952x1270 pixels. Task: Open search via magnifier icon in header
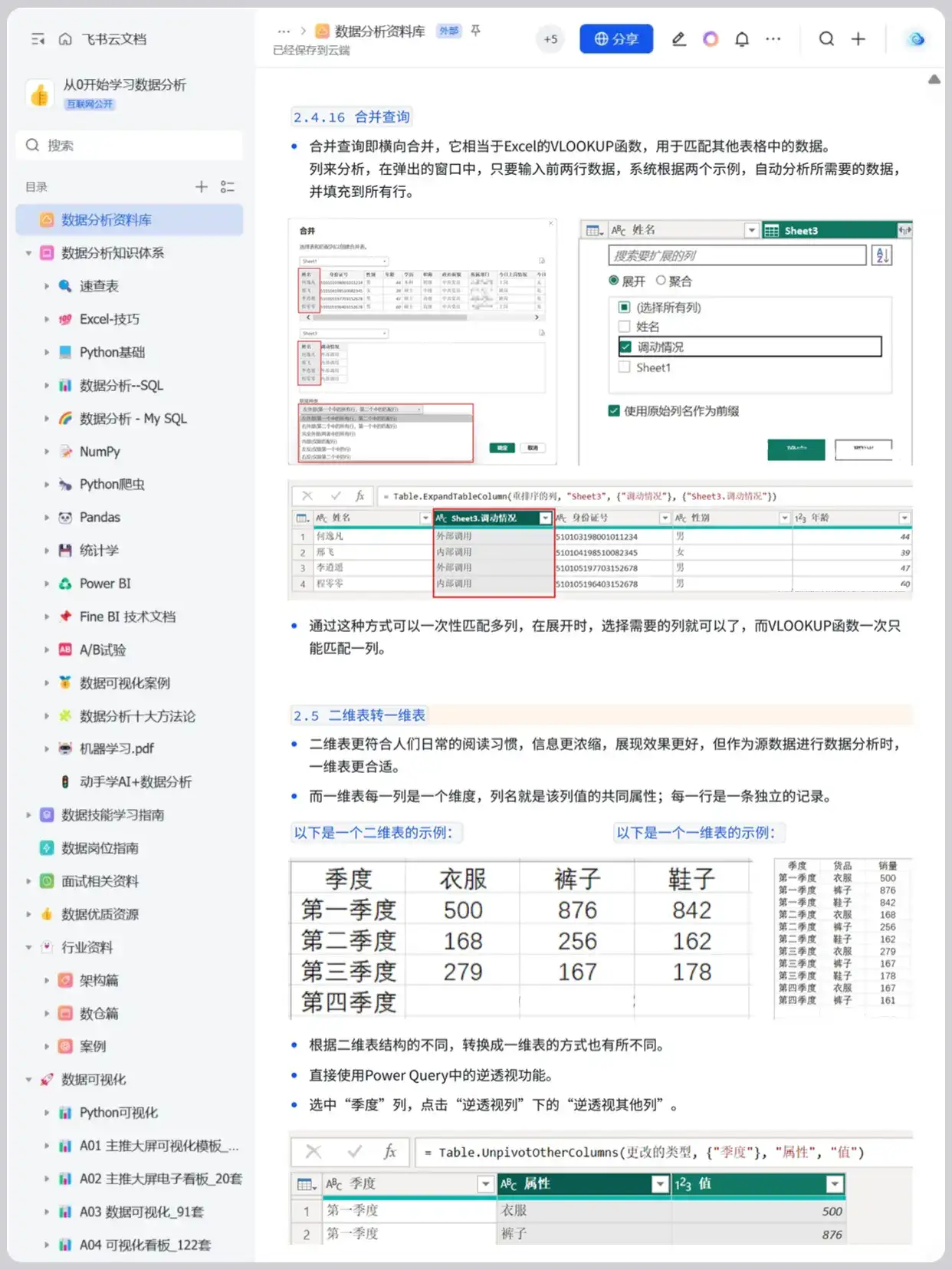[x=826, y=39]
